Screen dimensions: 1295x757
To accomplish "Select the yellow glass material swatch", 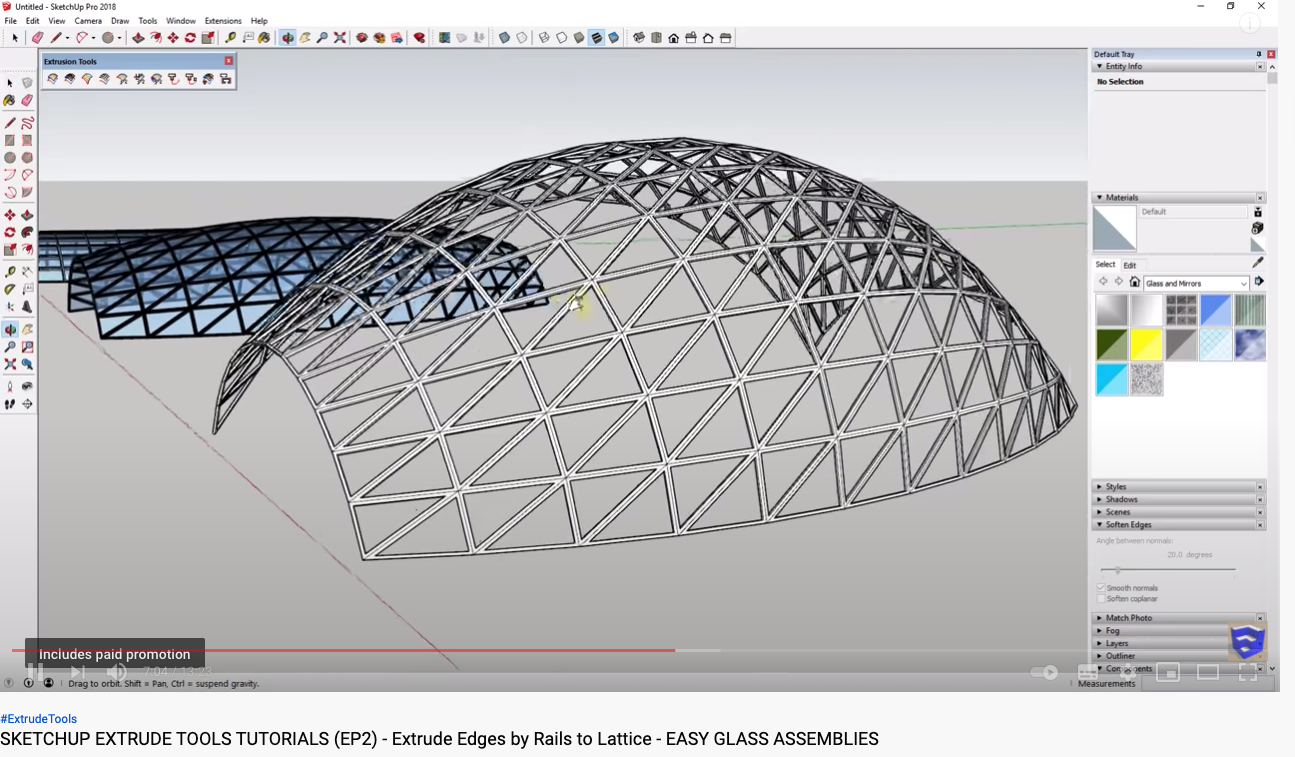I will [1146, 345].
